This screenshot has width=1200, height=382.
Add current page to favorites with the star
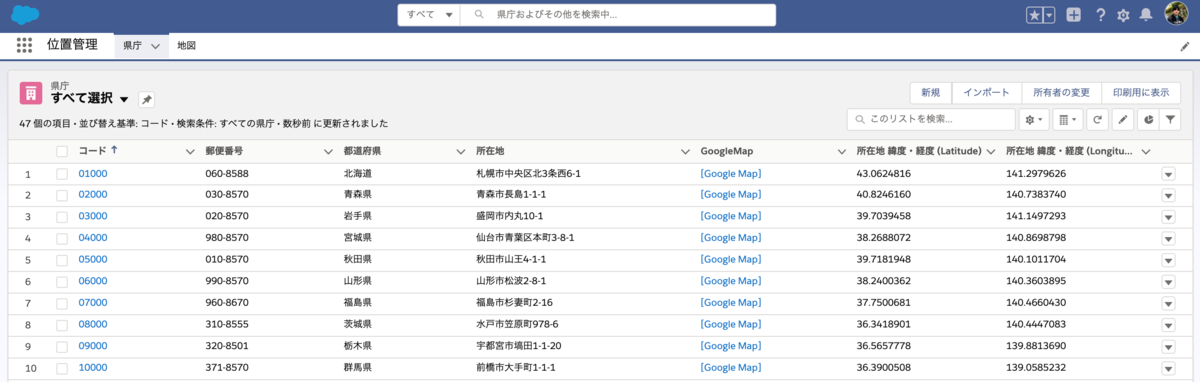[x=1034, y=15]
